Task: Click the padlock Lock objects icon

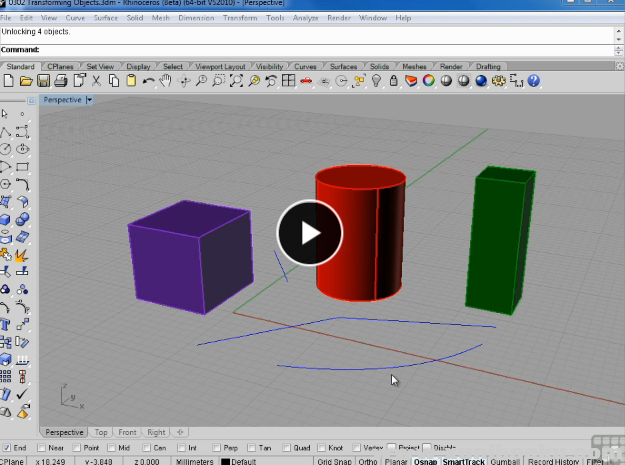Action: pyautogui.click(x=394, y=80)
